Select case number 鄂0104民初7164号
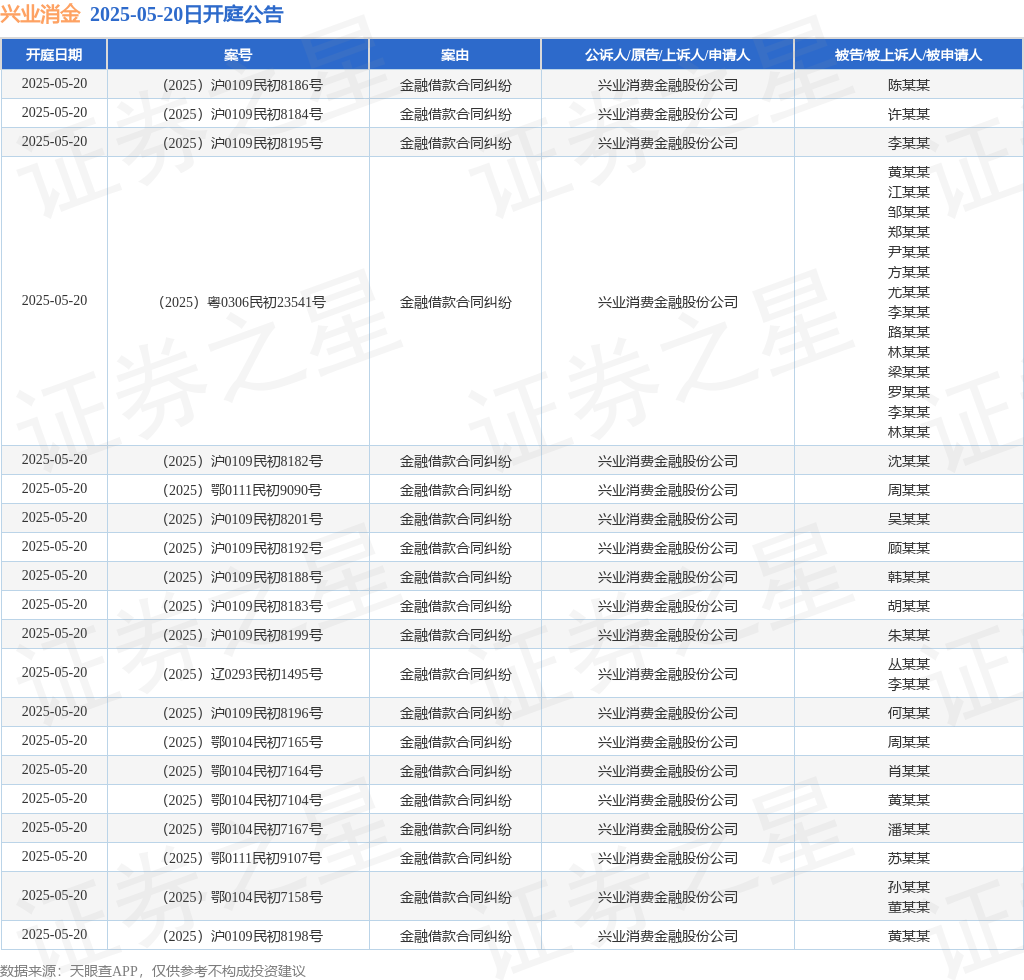This screenshot has height=980, width=1024. (x=242, y=771)
